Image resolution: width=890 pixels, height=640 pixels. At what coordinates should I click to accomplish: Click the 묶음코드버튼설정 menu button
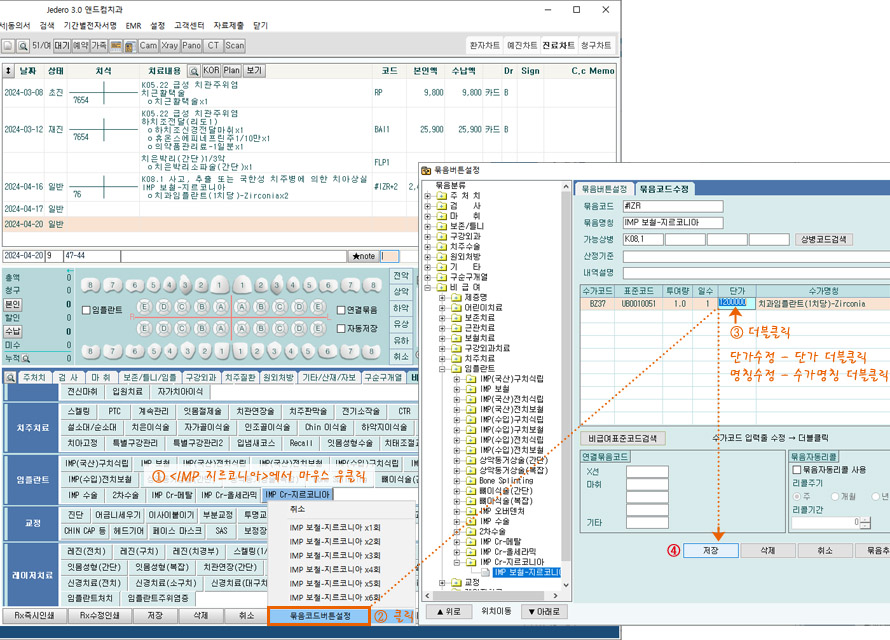coord(320,616)
